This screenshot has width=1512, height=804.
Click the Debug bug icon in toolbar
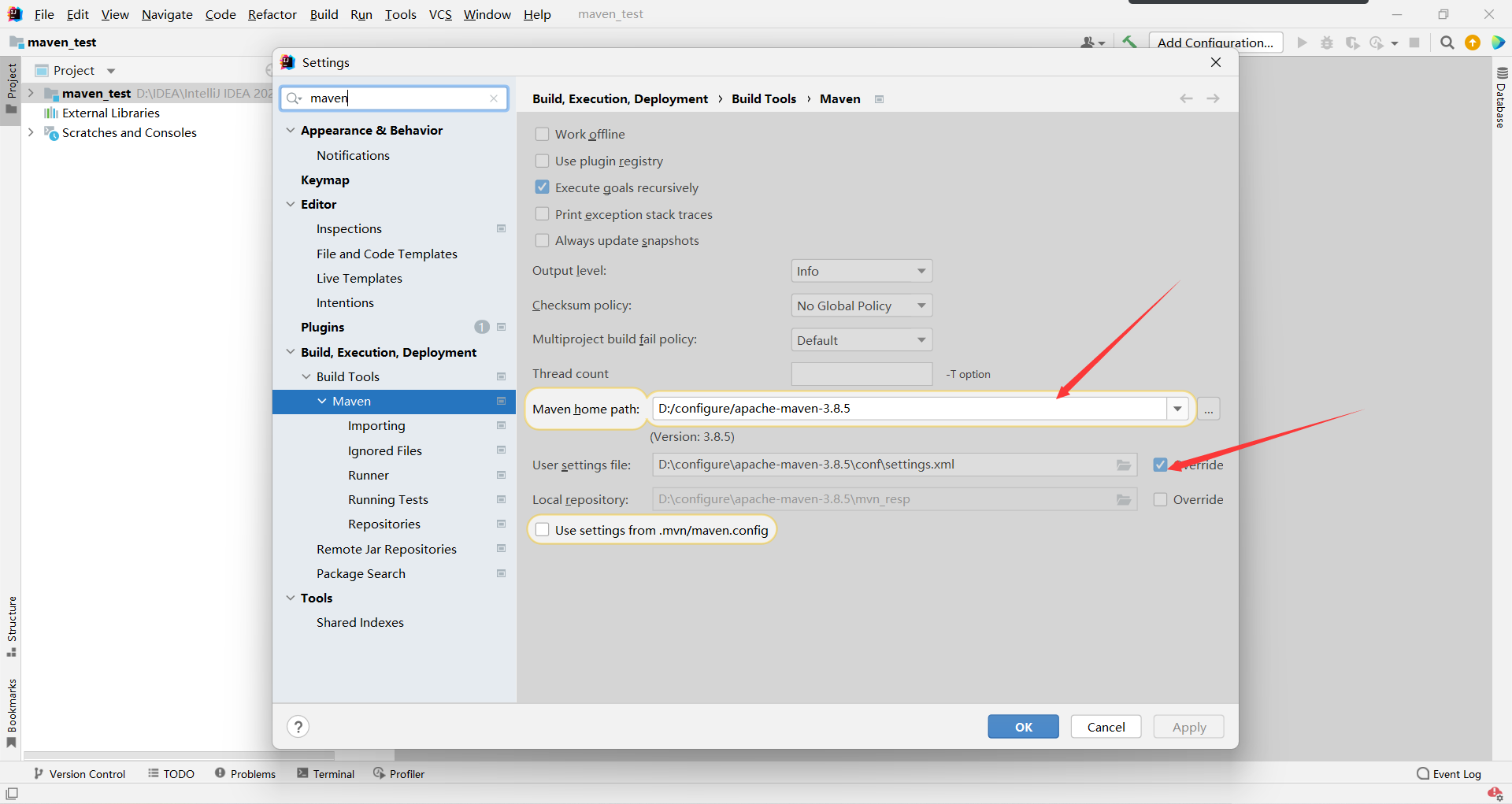(x=1327, y=43)
